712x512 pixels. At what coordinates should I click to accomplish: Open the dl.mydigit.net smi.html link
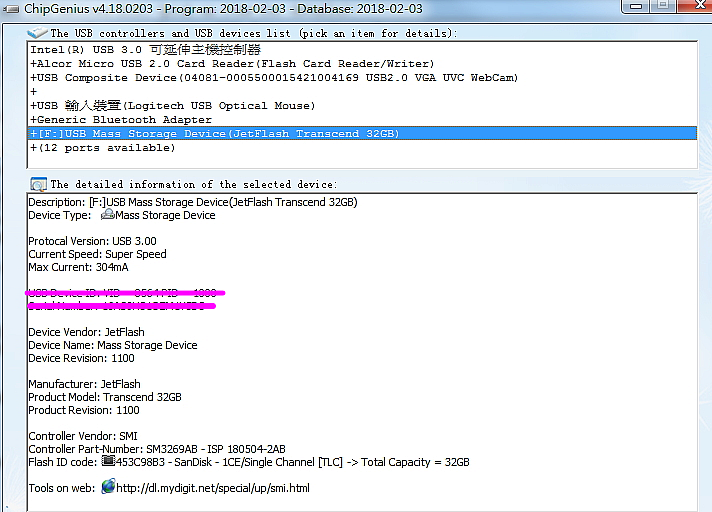213,488
